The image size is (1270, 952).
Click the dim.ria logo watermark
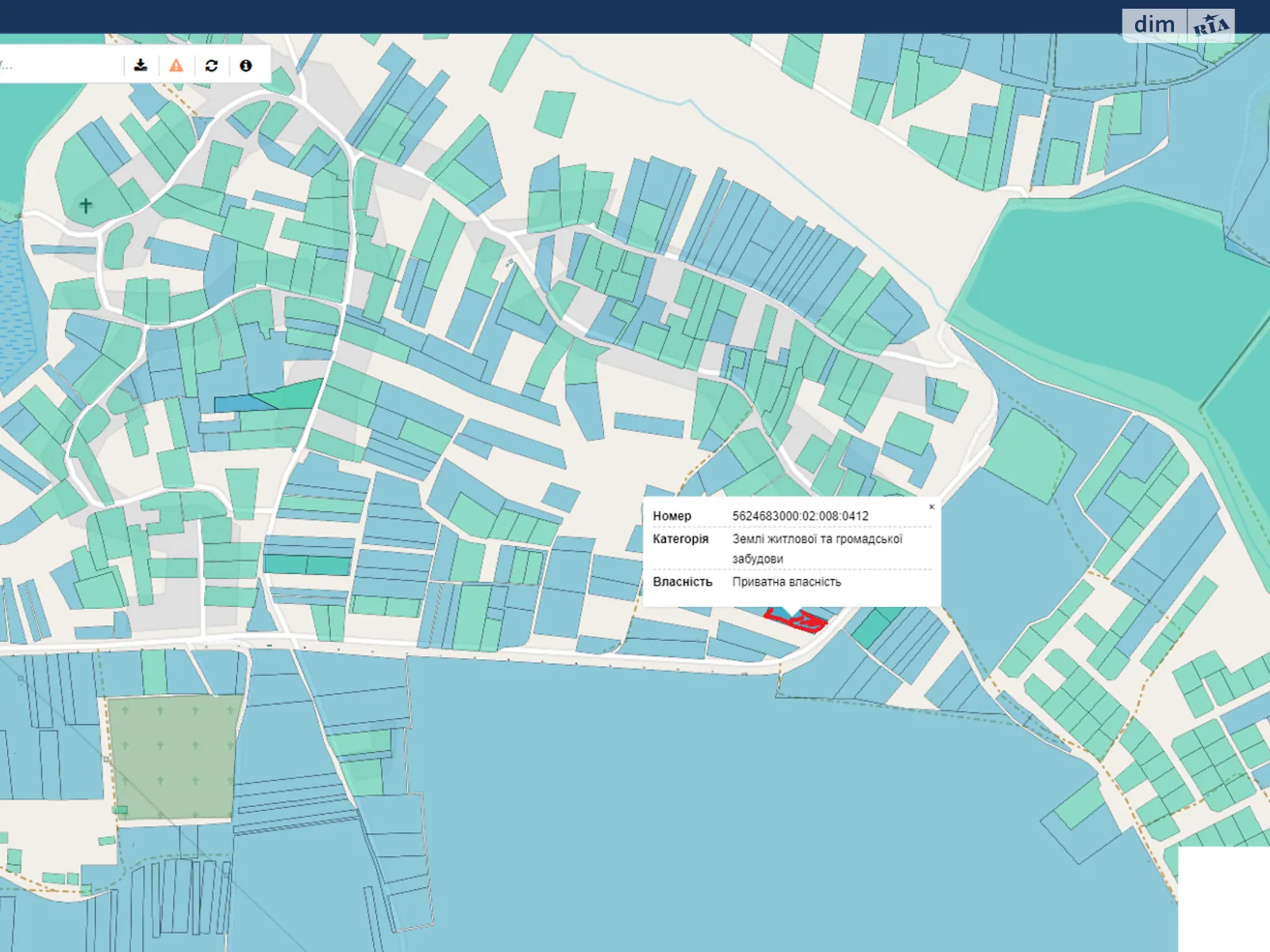pos(1178,25)
